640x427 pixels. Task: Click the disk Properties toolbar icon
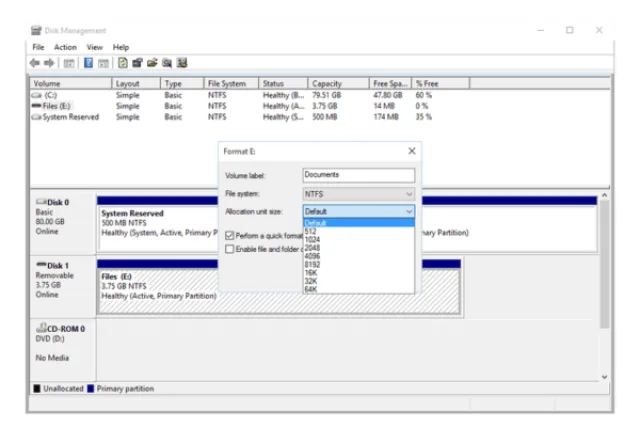point(138,63)
